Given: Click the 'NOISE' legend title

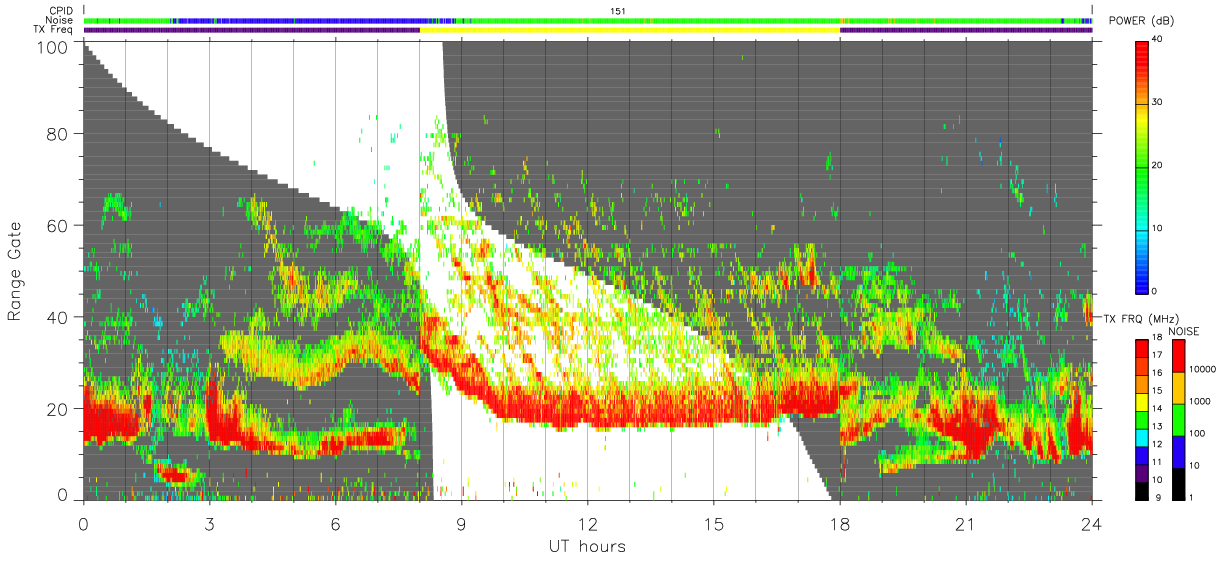Looking at the screenshot, I should [1186, 331].
